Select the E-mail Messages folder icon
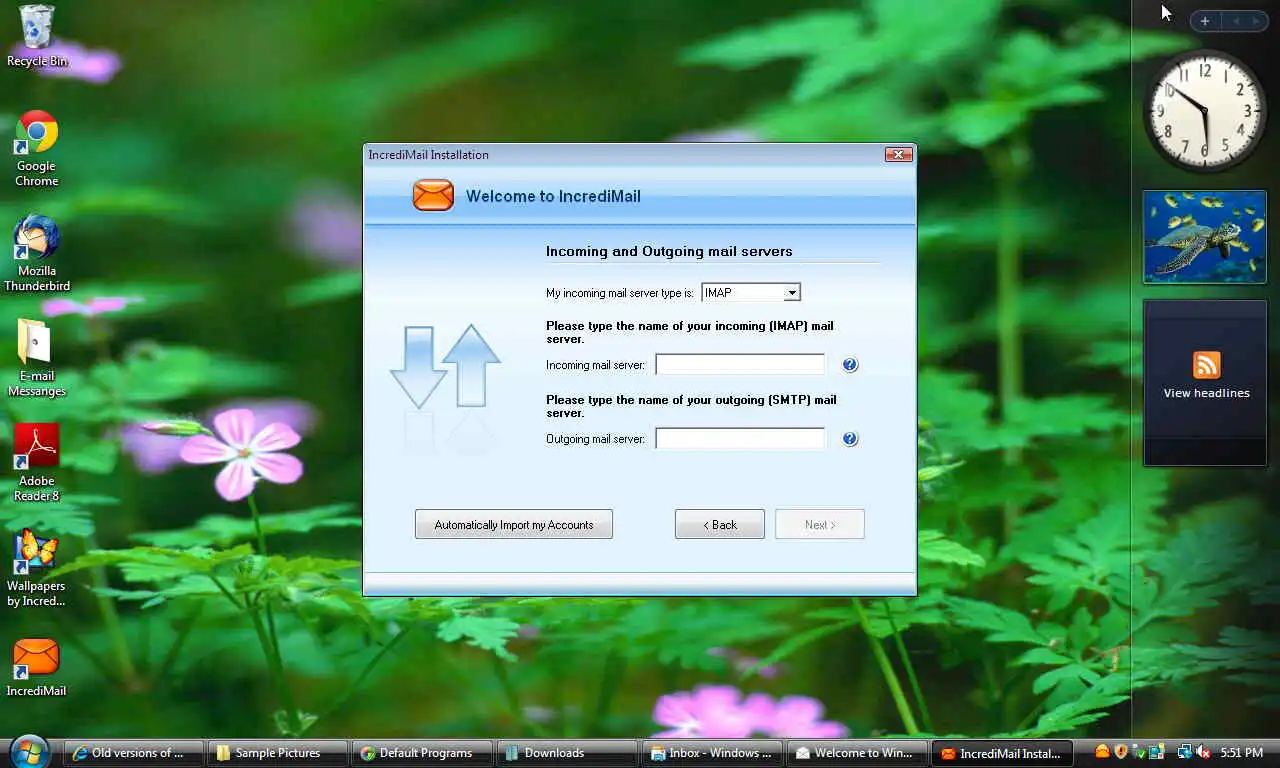The width and height of the screenshot is (1280, 768). (x=37, y=358)
